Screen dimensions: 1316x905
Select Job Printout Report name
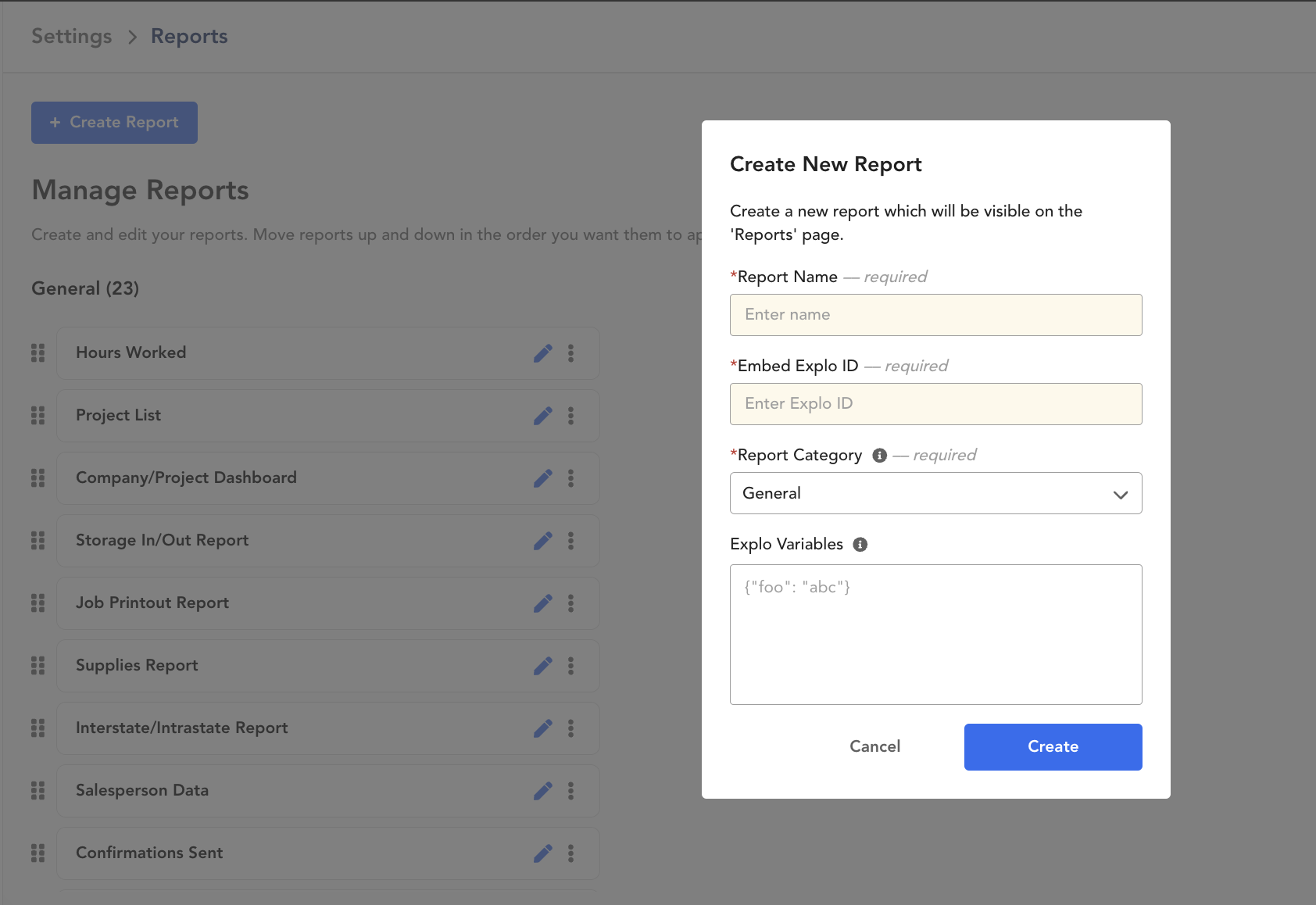pos(152,603)
